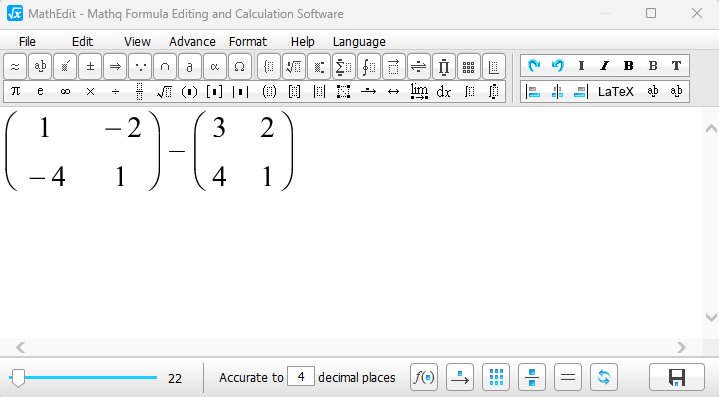Open the Advance menu

pyautogui.click(x=192, y=42)
